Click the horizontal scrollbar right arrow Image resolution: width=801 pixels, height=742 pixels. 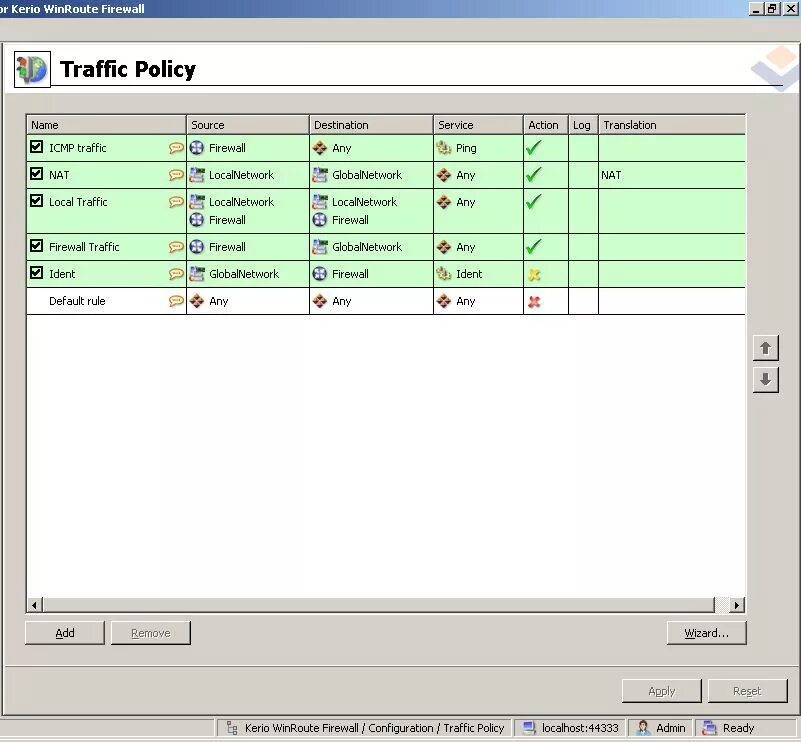click(x=737, y=605)
